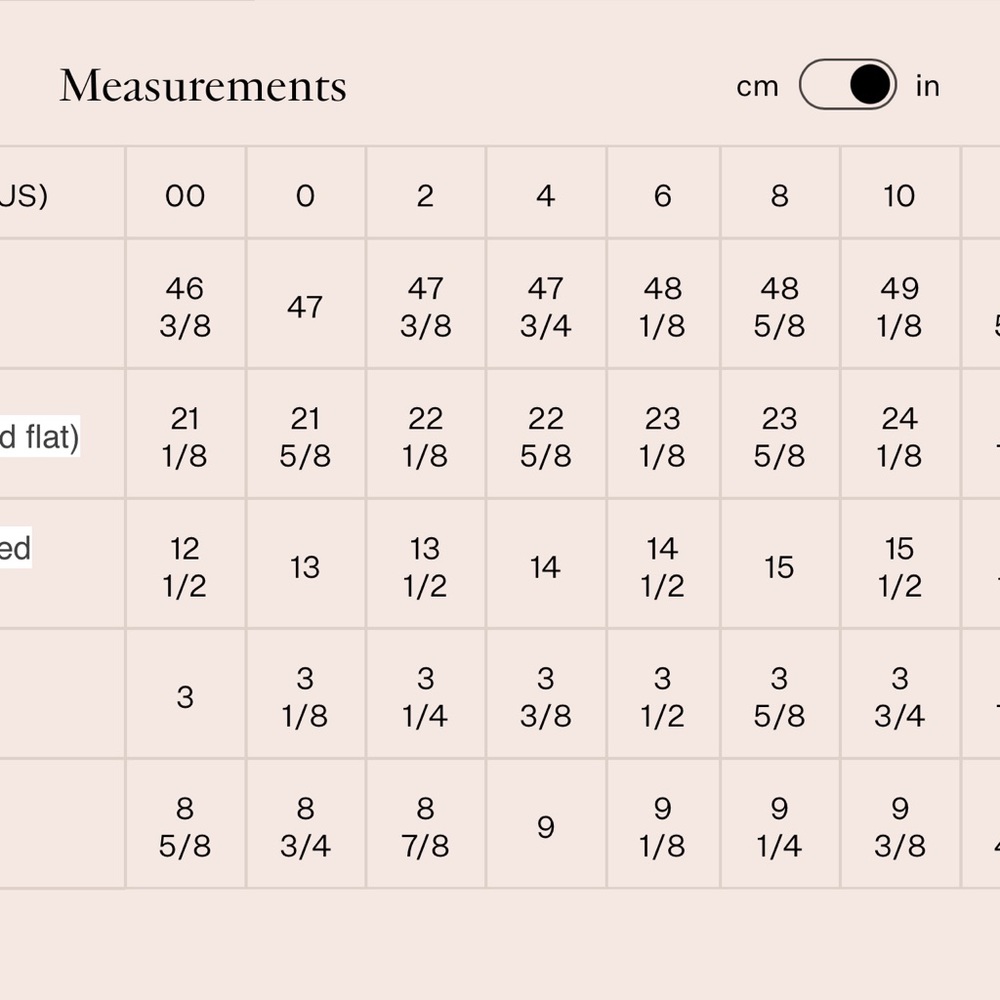Select the in unit label
Image resolution: width=1000 pixels, height=1000 pixels.
(927, 85)
